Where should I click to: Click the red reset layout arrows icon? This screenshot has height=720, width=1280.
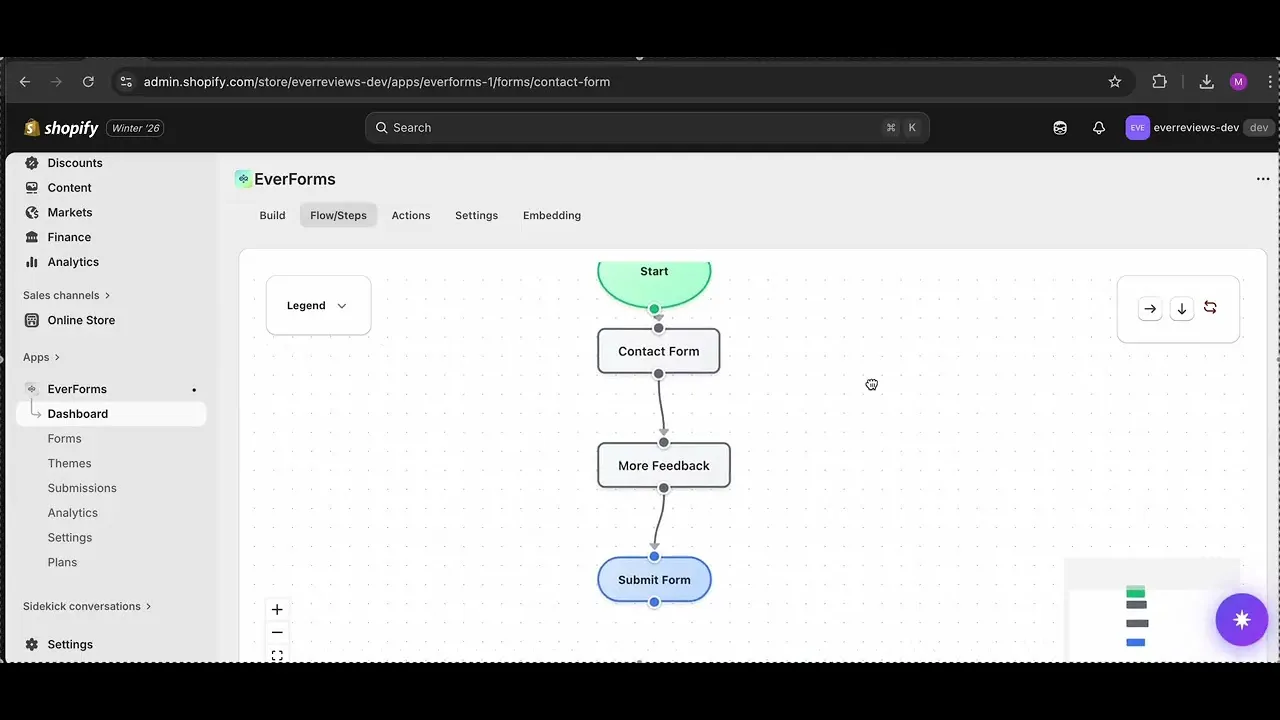(1210, 308)
